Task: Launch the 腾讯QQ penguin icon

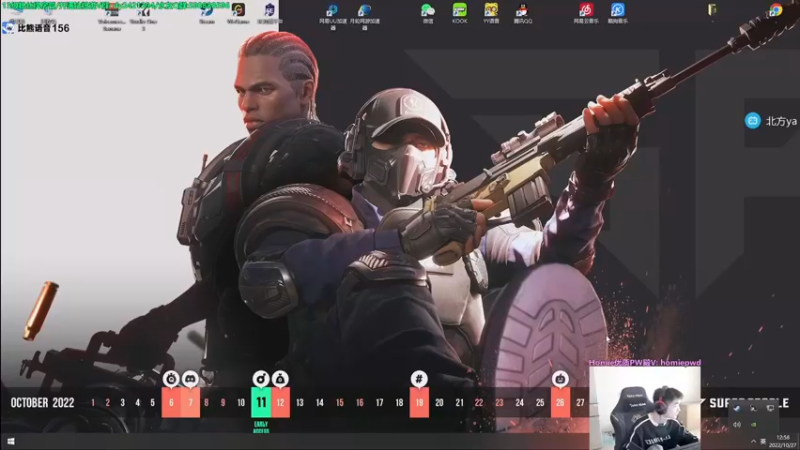Action: tap(522, 13)
